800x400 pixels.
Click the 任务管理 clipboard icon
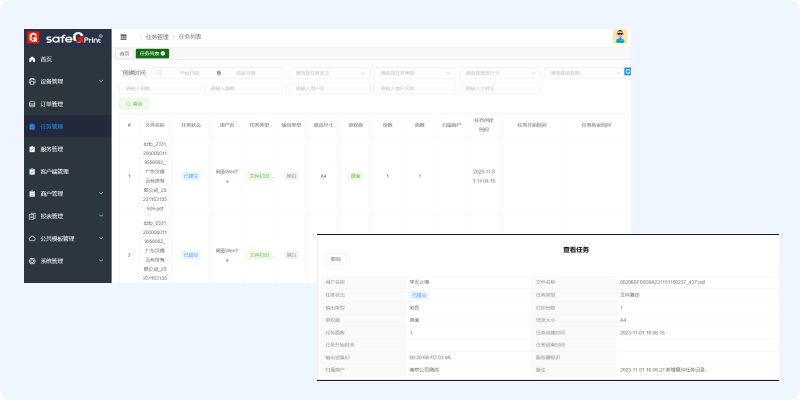pos(32,127)
